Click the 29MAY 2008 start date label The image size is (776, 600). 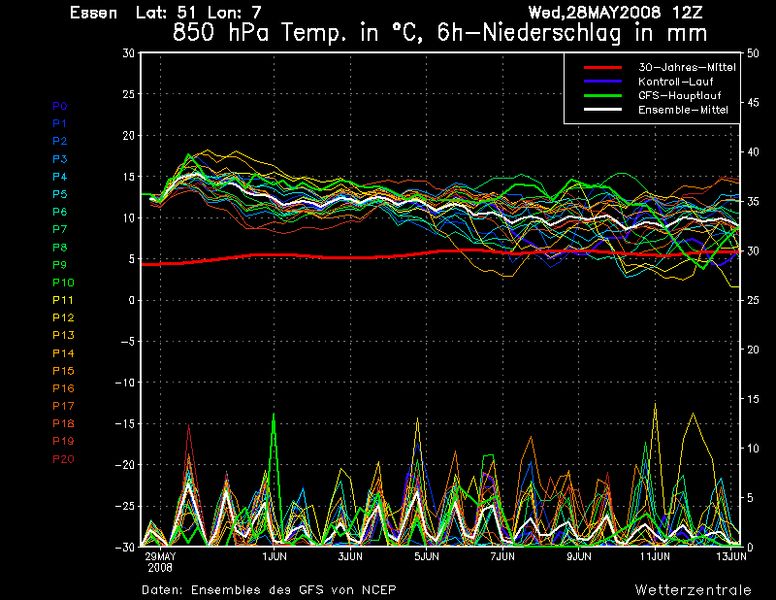click(x=160, y=560)
